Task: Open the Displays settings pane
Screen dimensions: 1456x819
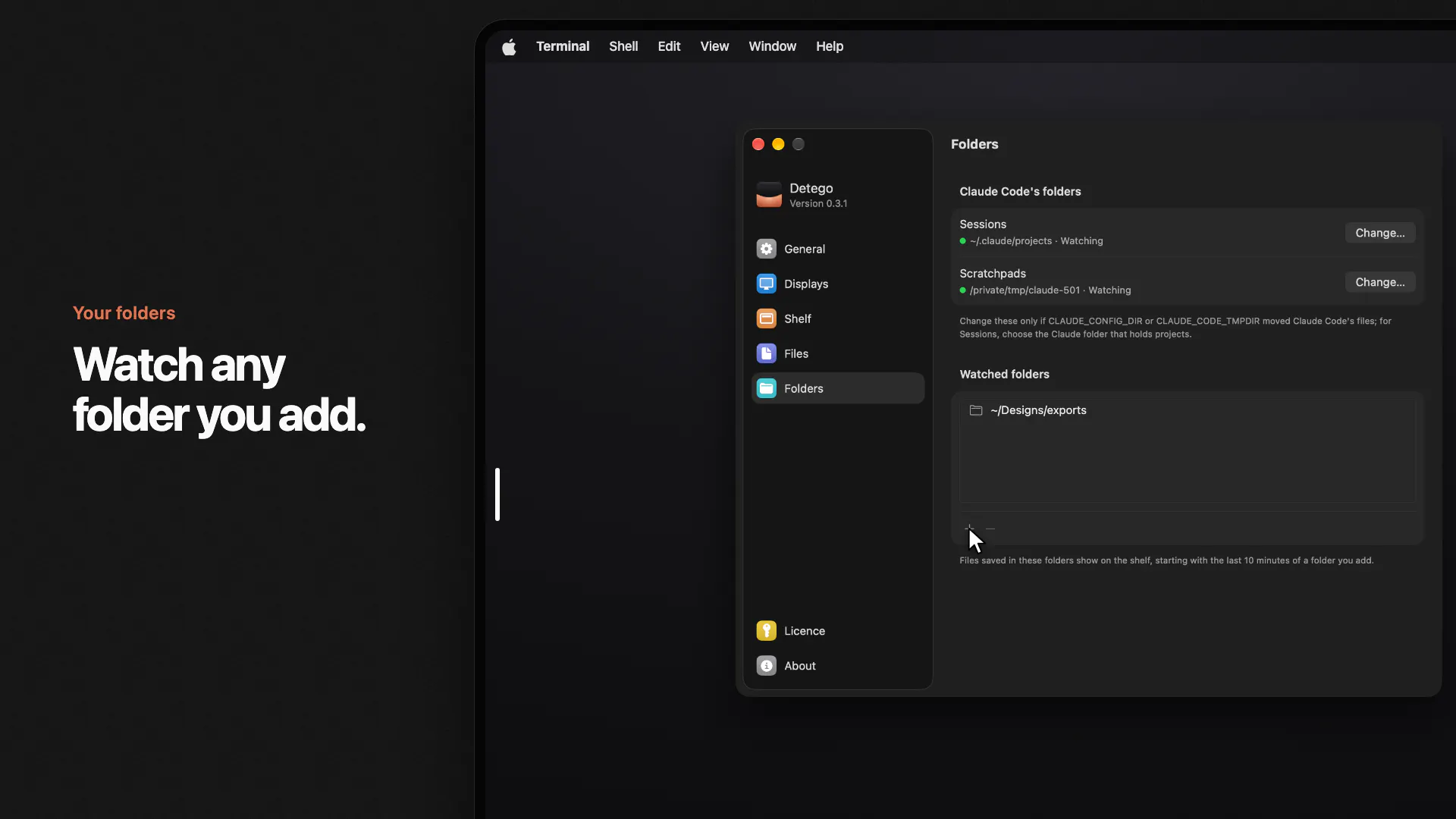Action: [x=837, y=284]
